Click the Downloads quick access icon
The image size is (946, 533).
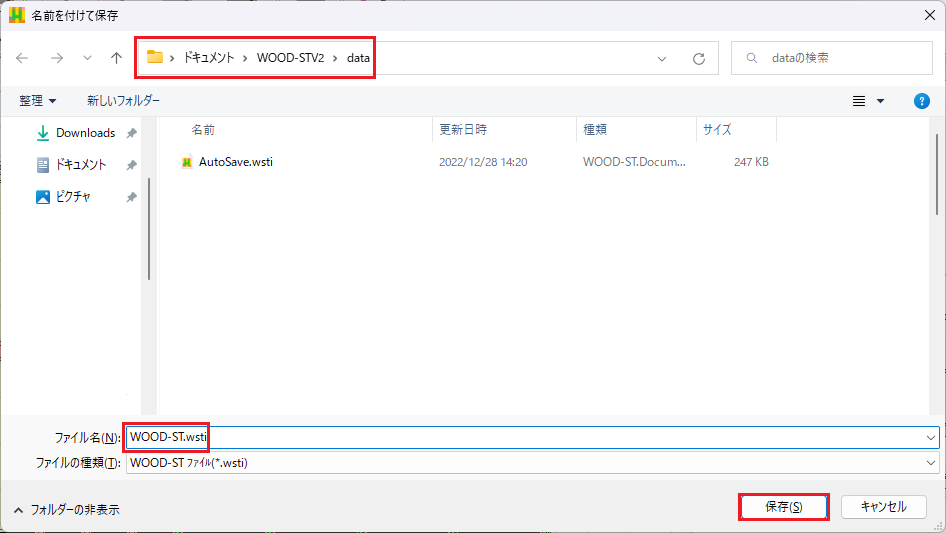[43, 133]
